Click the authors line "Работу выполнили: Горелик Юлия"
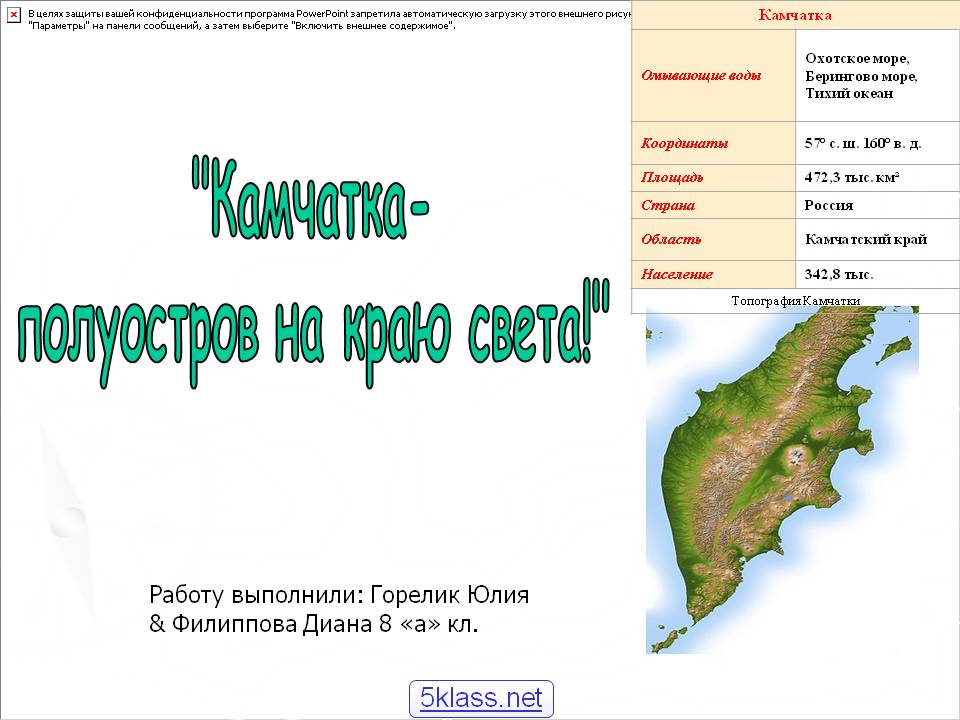This screenshot has height=720, width=960. coord(339,595)
